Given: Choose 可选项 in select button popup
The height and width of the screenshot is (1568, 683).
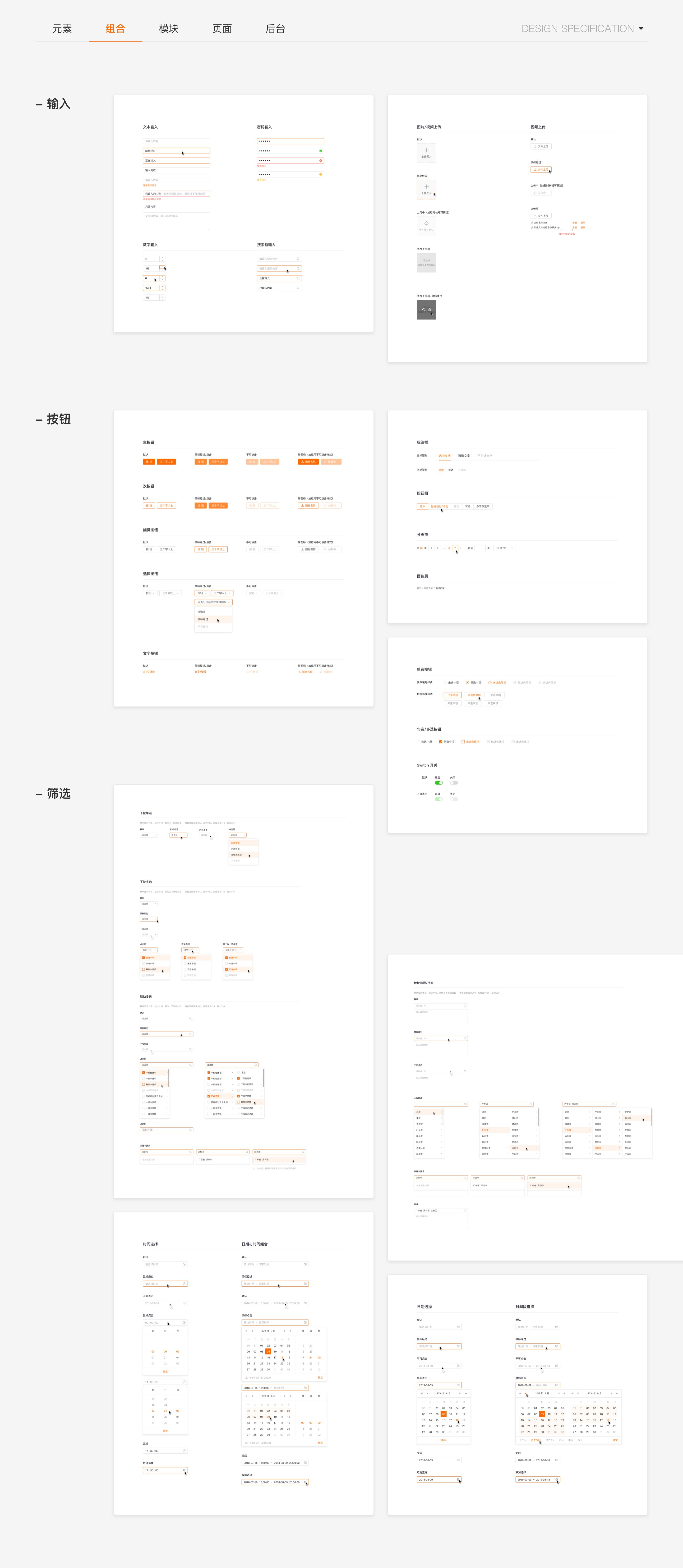Looking at the screenshot, I should pyautogui.click(x=213, y=612).
